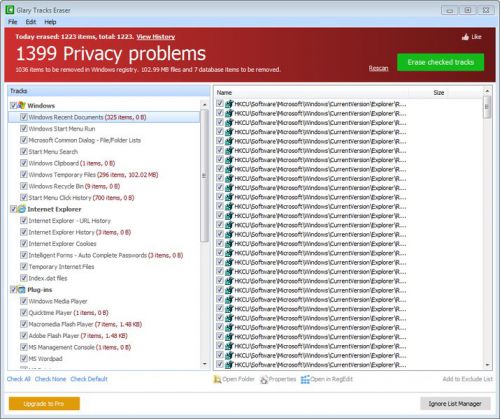
Task: Select Internet Explorer - URL History item
Action: pos(70,221)
